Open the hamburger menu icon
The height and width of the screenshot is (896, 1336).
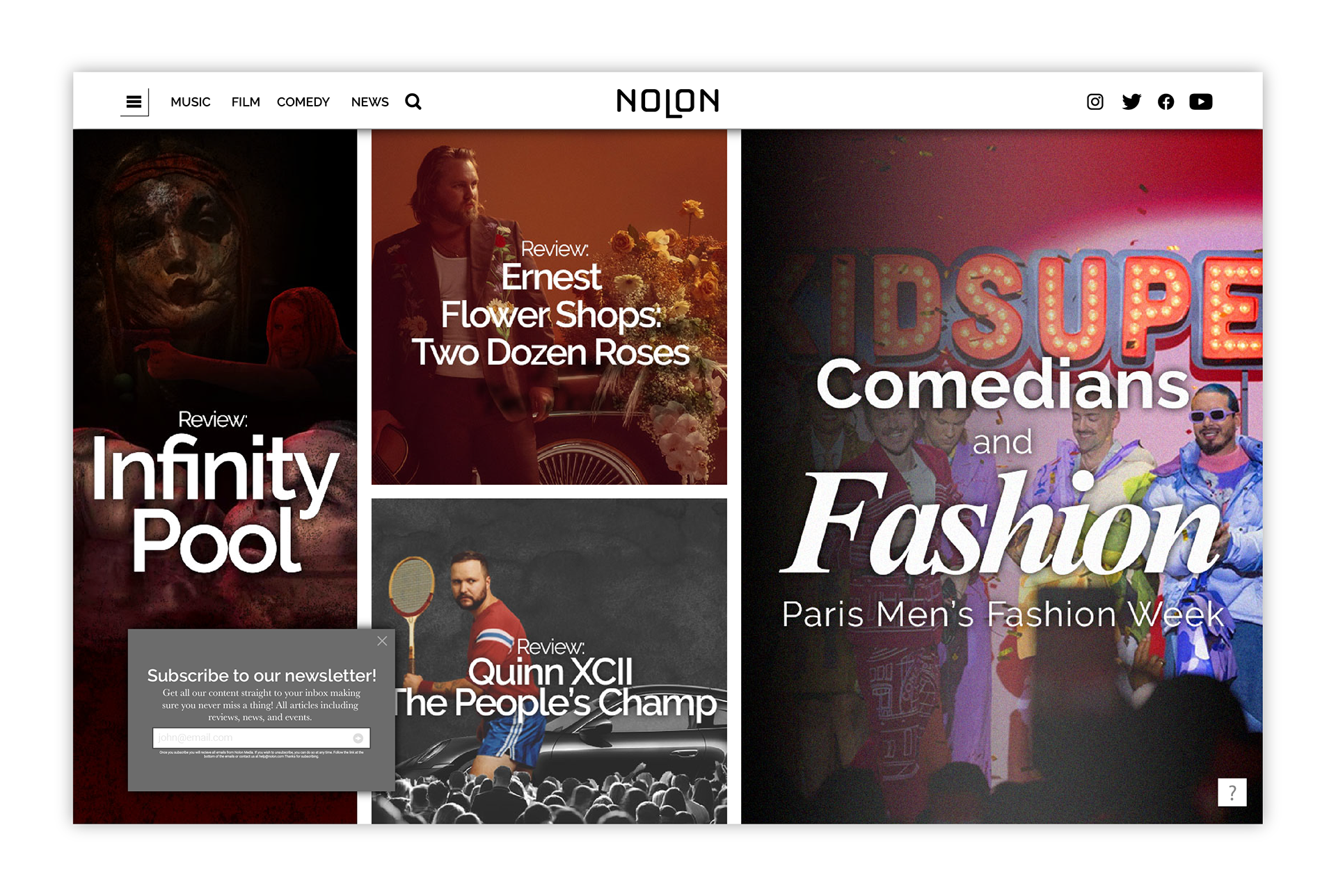point(134,102)
